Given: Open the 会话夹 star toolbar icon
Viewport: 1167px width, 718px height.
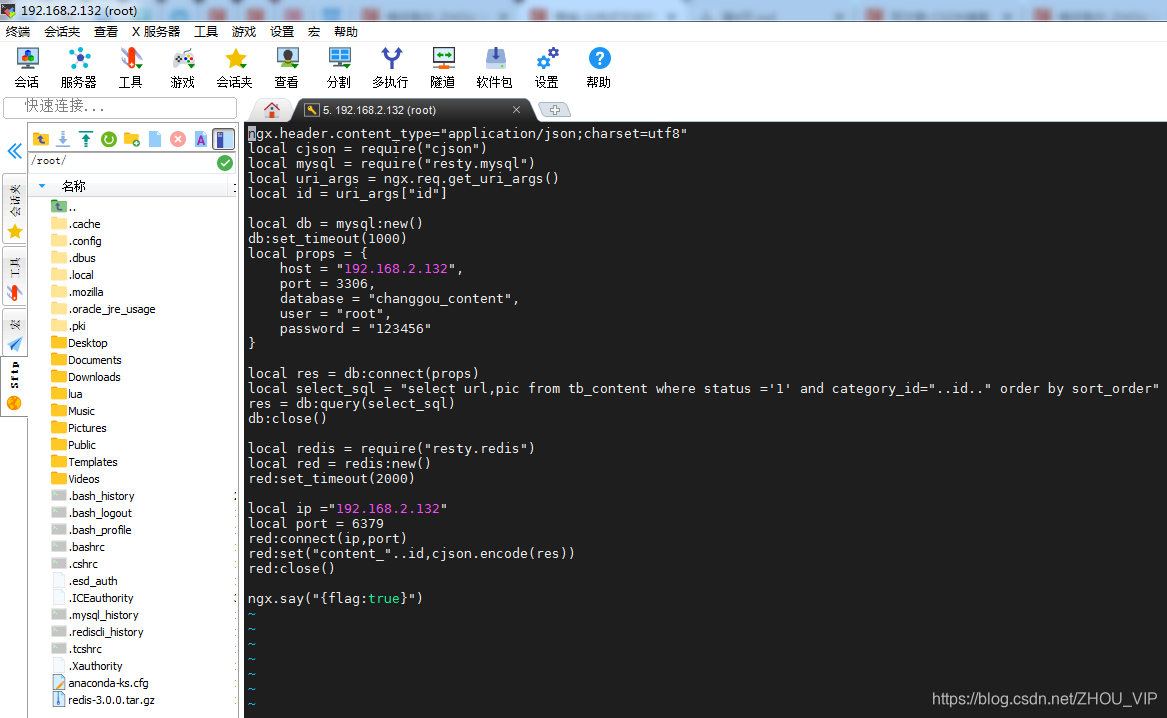Looking at the screenshot, I should [x=234, y=68].
